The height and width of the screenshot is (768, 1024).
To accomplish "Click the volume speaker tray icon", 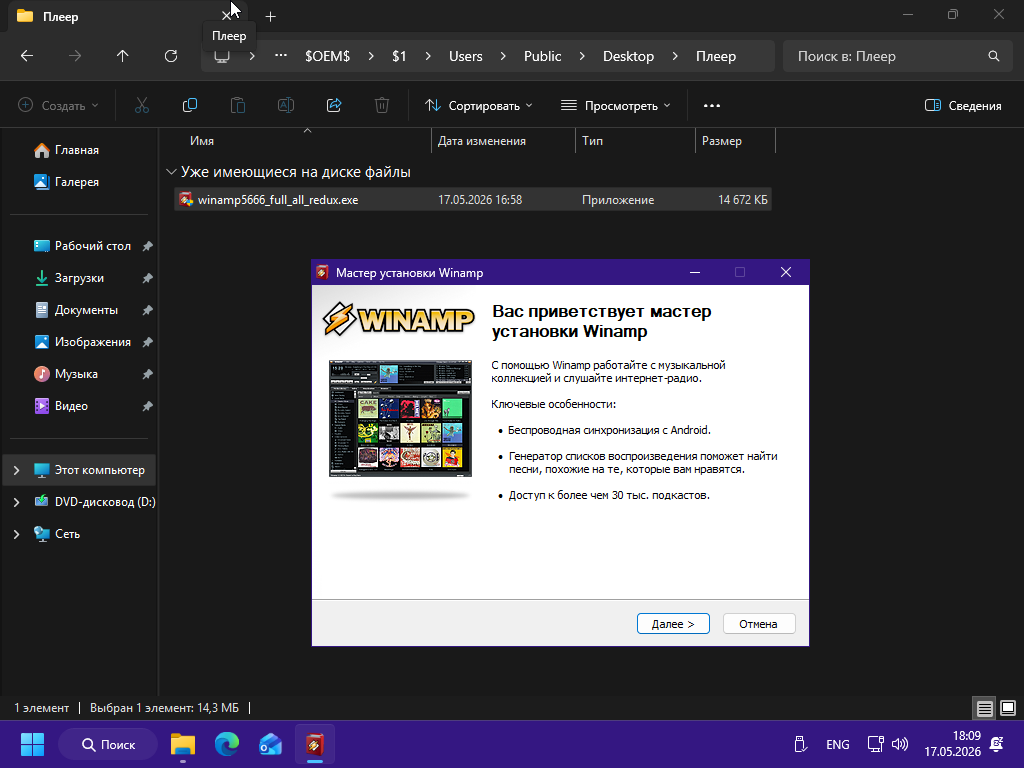I will click(900, 744).
